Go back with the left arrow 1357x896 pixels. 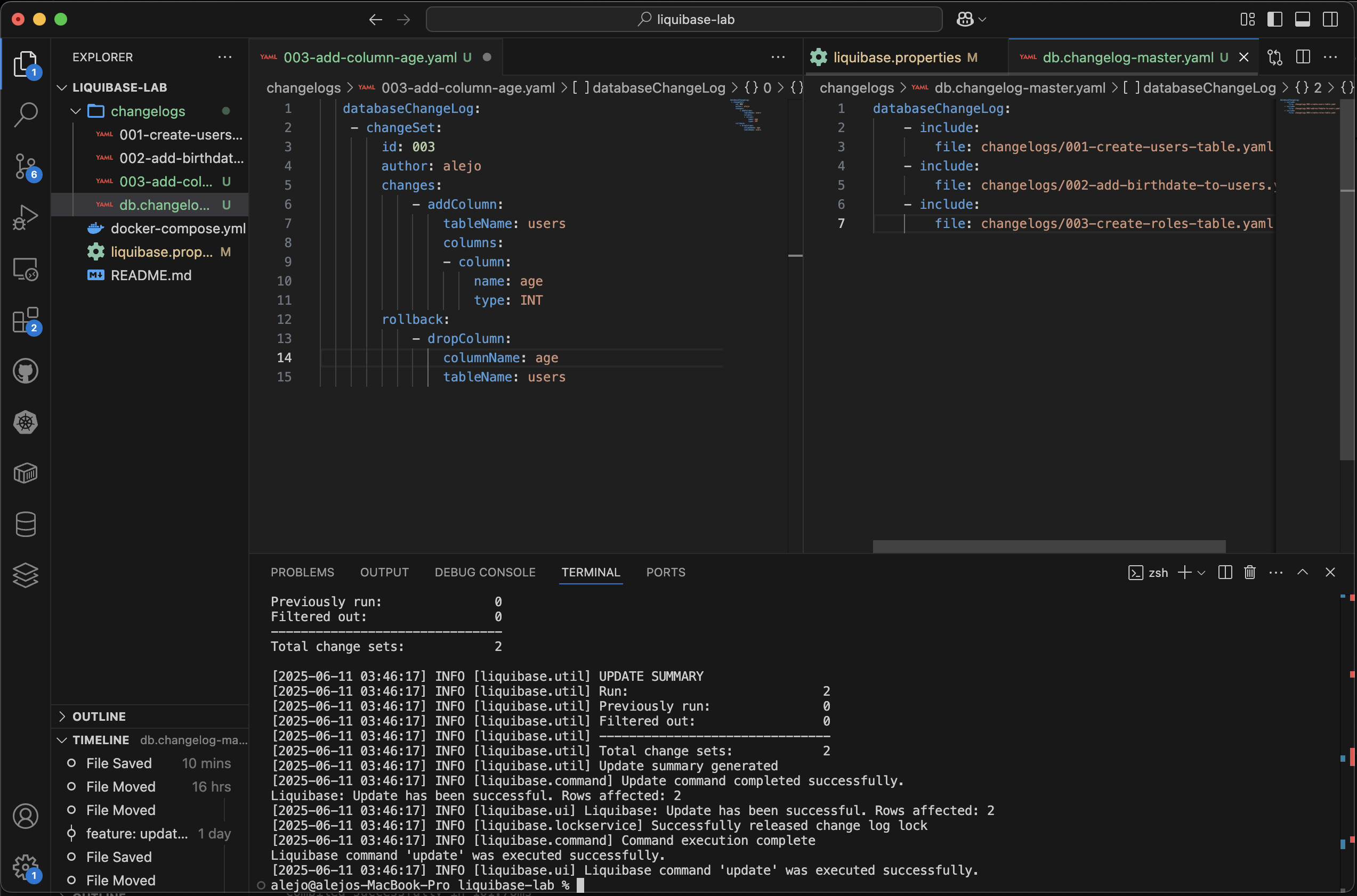pyautogui.click(x=376, y=20)
